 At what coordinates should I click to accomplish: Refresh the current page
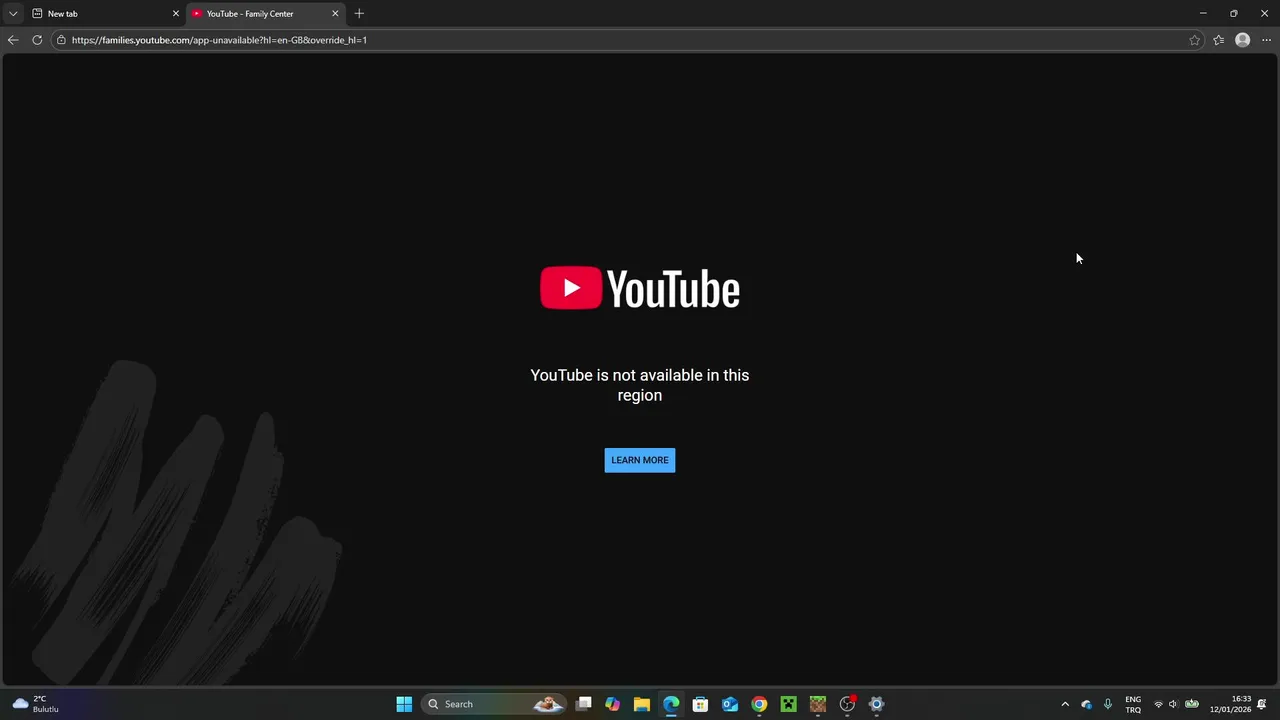point(37,40)
